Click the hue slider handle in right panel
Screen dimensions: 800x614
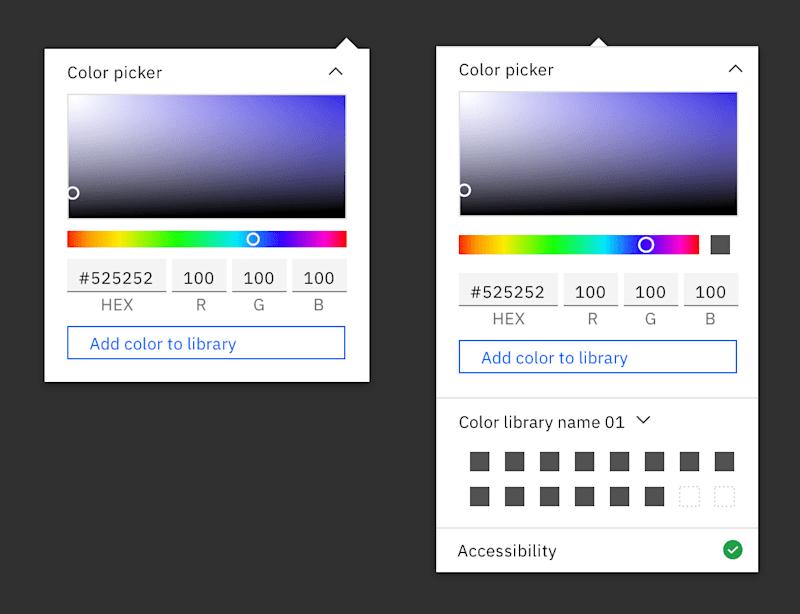pyautogui.click(x=646, y=245)
